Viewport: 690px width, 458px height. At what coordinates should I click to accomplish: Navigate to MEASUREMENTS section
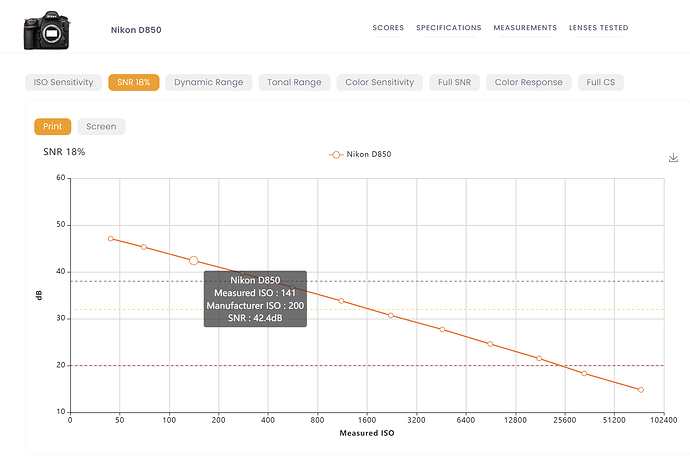(x=525, y=28)
